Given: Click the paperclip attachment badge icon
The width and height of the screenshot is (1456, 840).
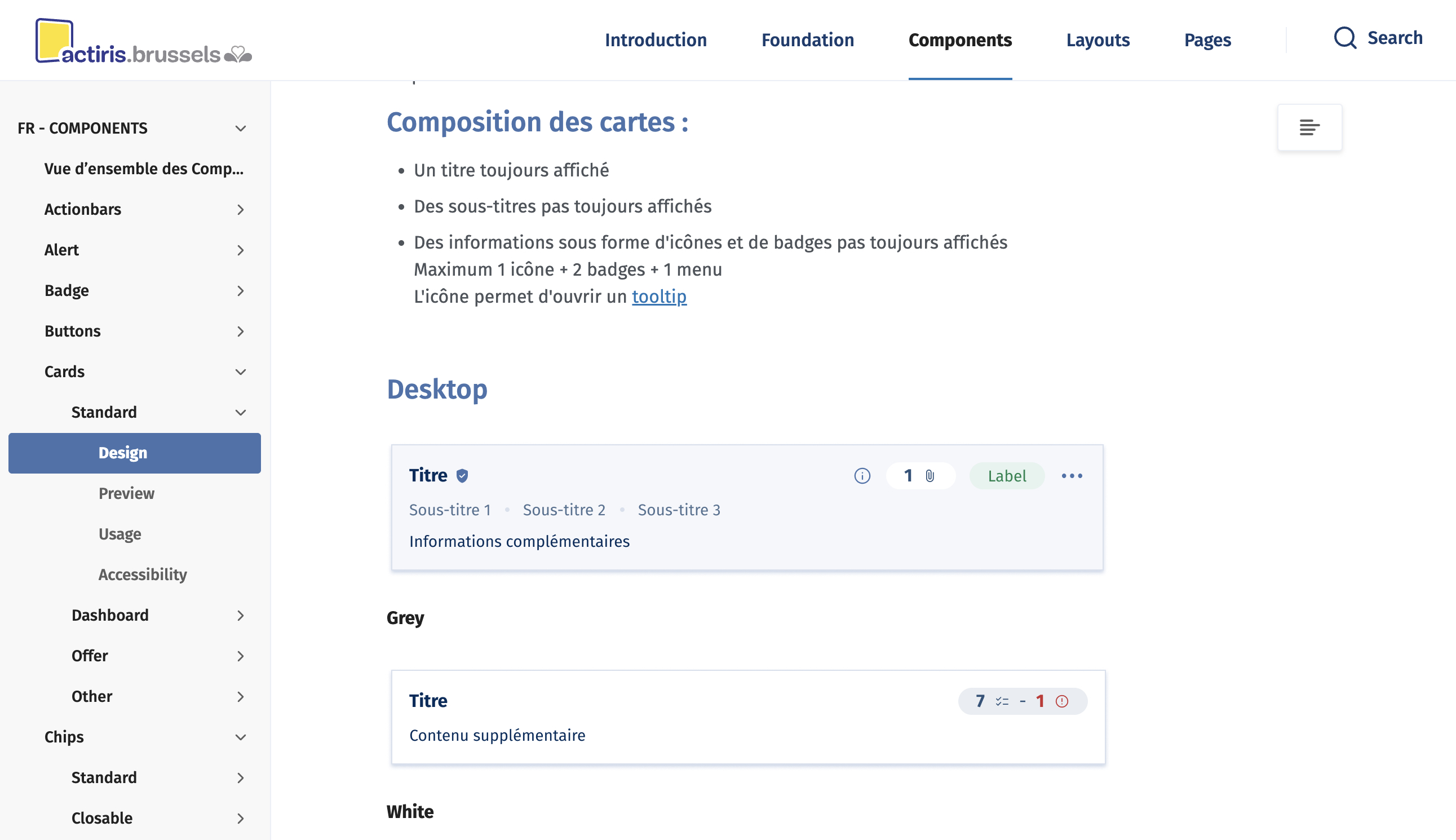Looking at the screenshot, I should tap(930, 476).
